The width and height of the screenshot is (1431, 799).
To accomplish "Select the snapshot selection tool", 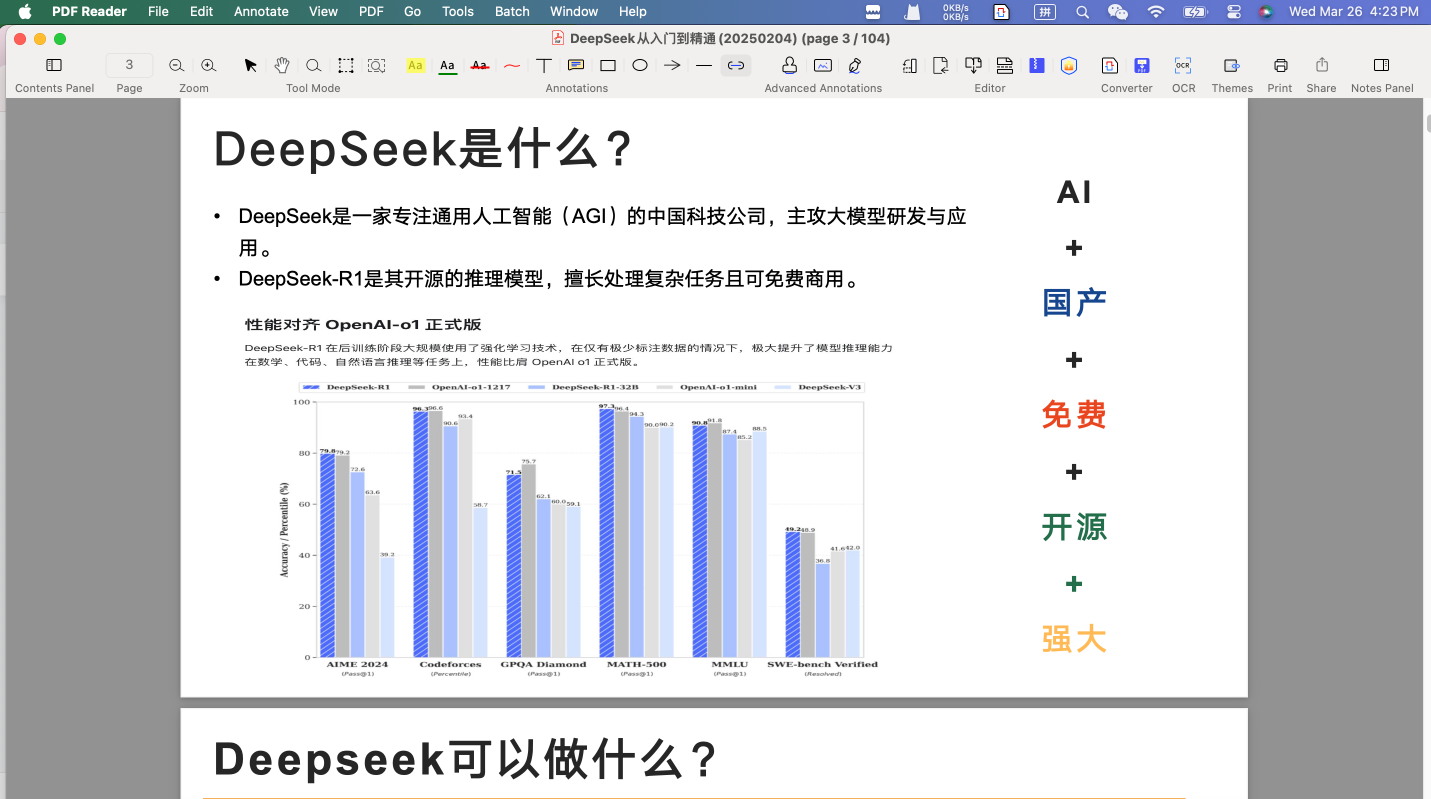I will [376, 65].
